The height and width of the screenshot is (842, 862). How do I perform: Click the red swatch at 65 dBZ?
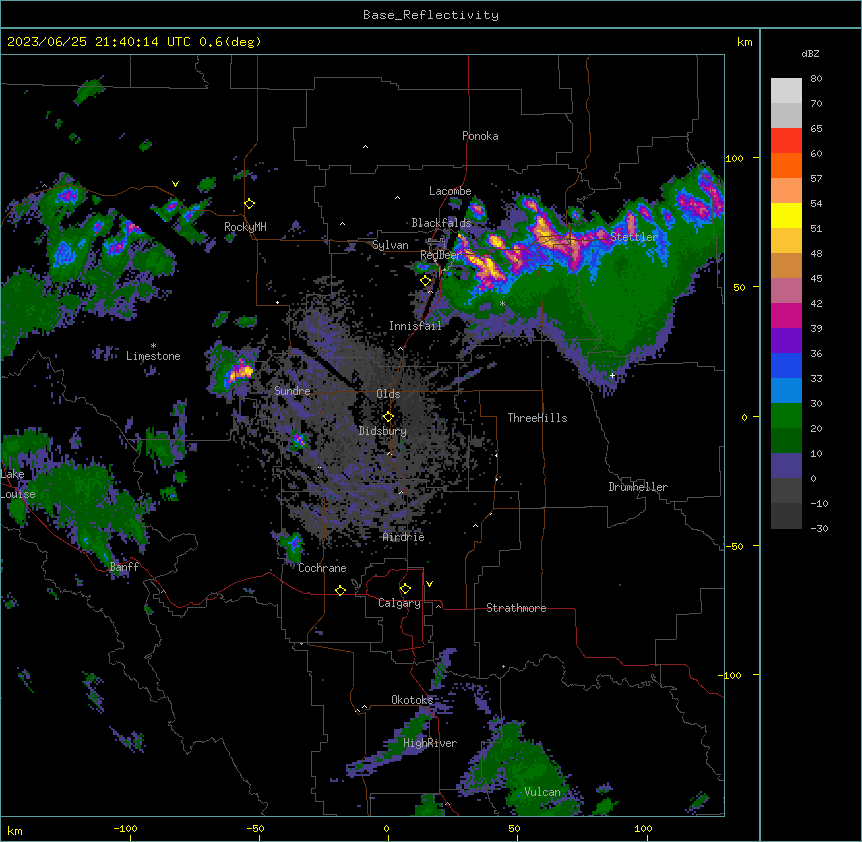[786, 140]
